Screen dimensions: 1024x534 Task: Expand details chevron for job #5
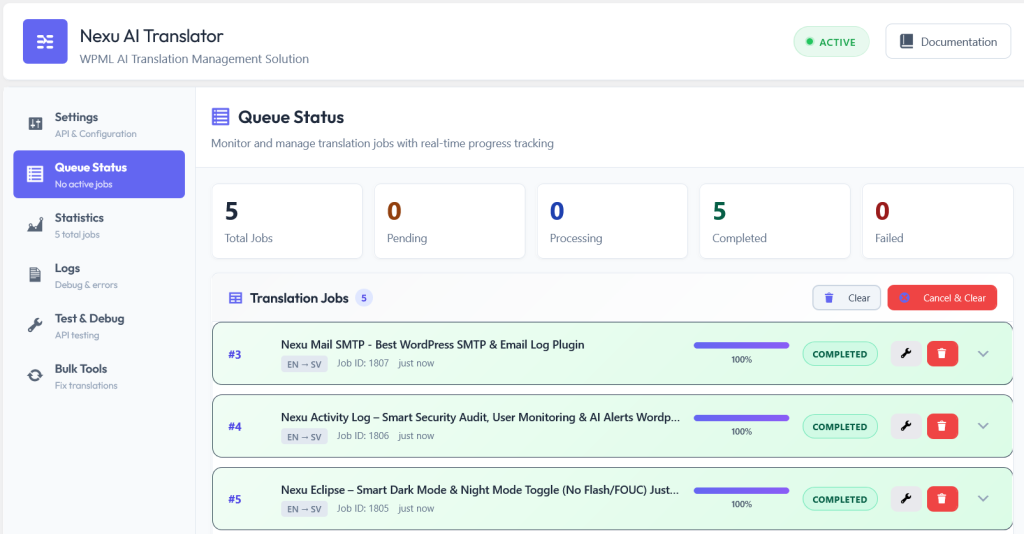983,499
